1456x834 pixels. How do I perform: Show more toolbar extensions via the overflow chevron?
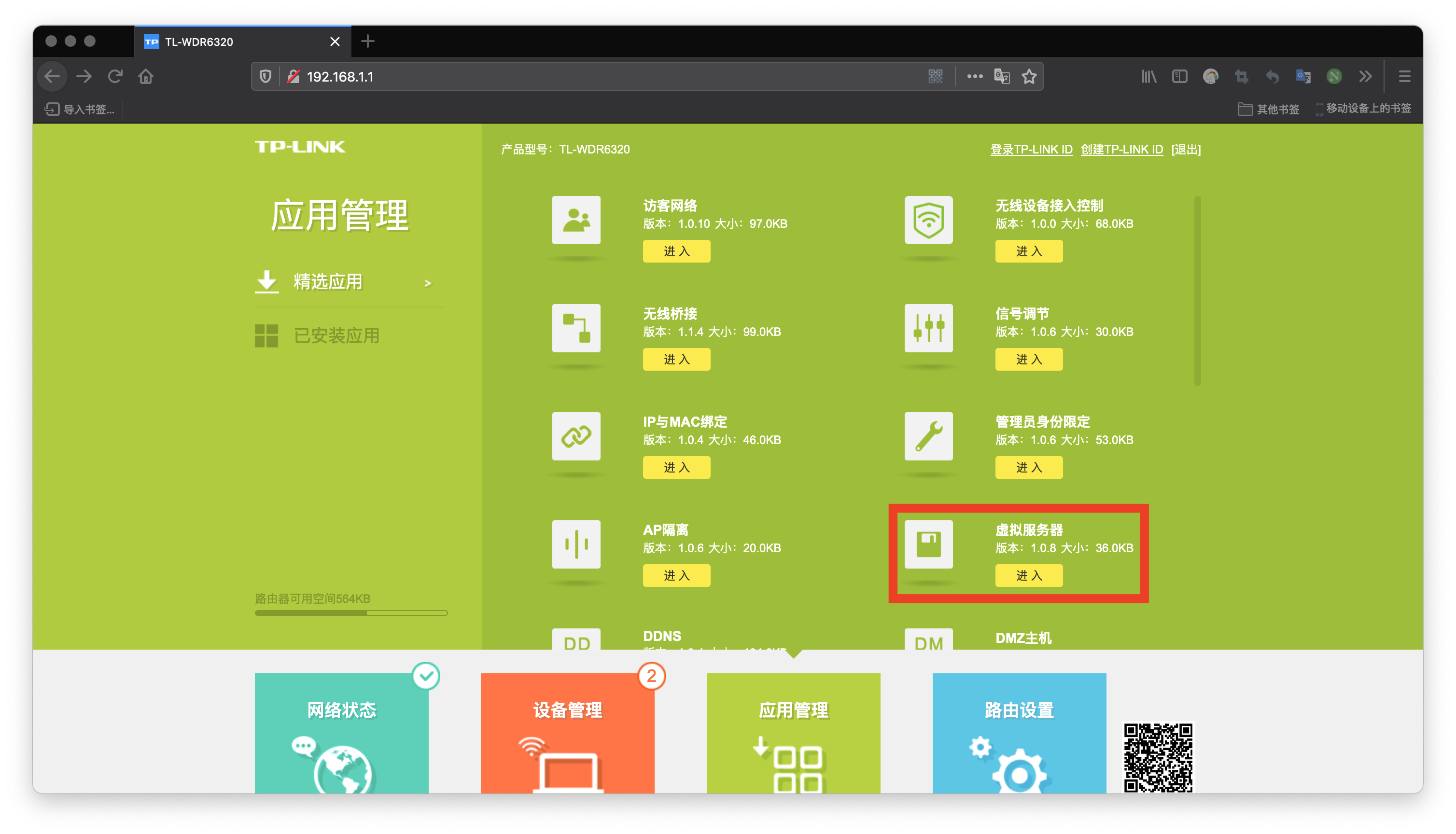click(1366, 76)
